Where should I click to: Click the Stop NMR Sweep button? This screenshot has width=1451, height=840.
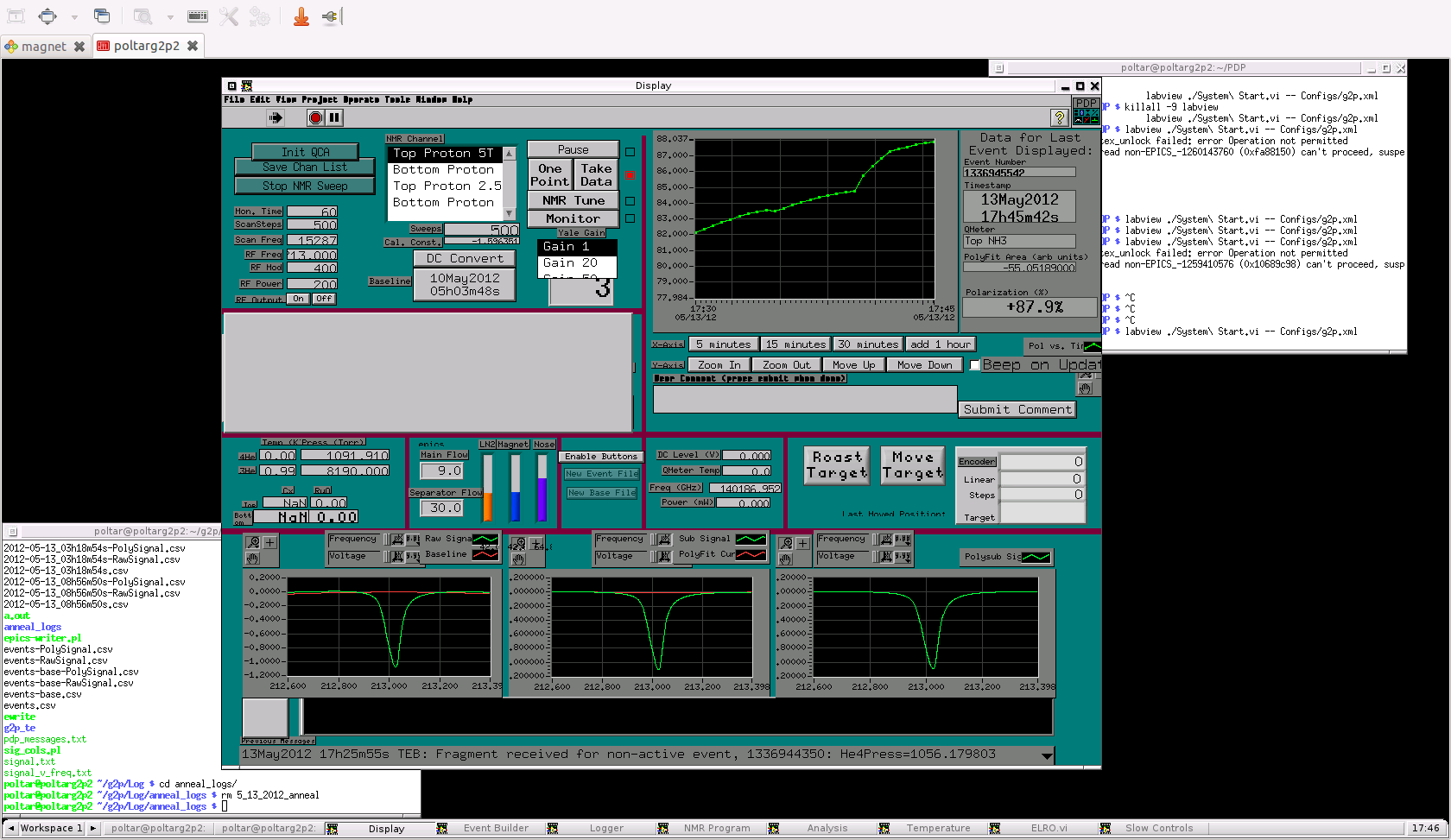pos(305,186)
